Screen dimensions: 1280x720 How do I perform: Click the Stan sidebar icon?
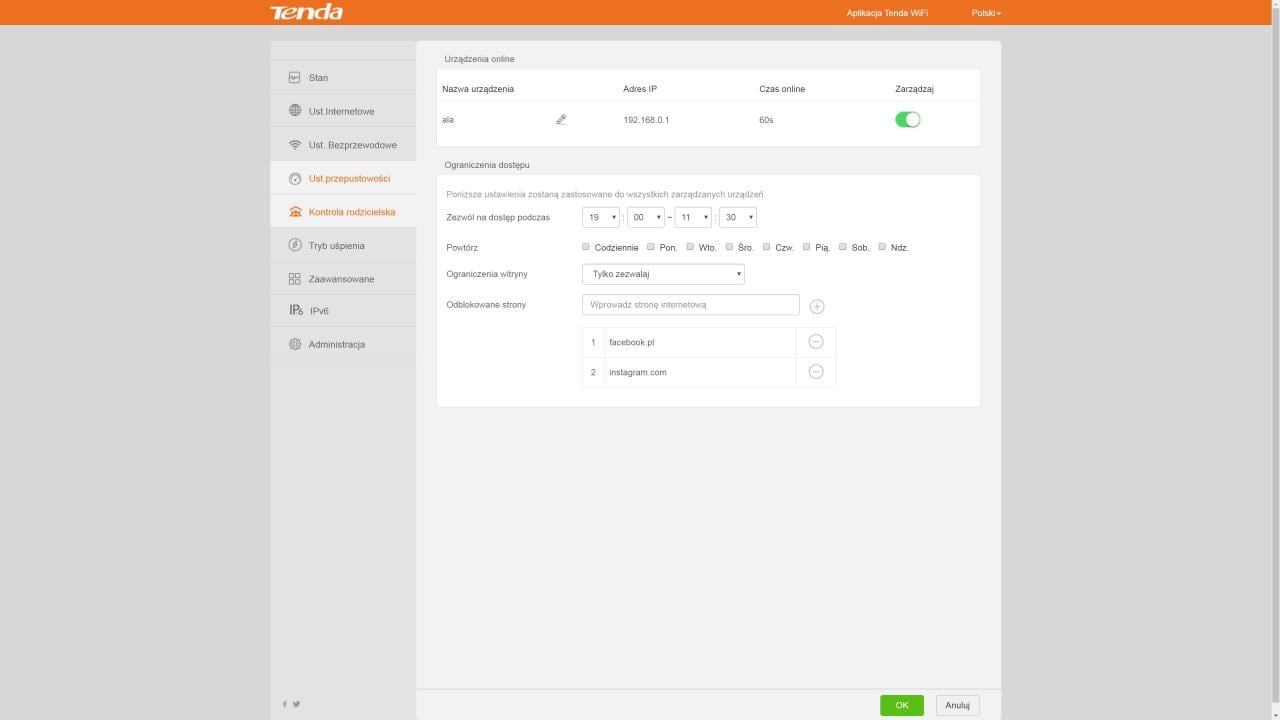tap(294, 78)
